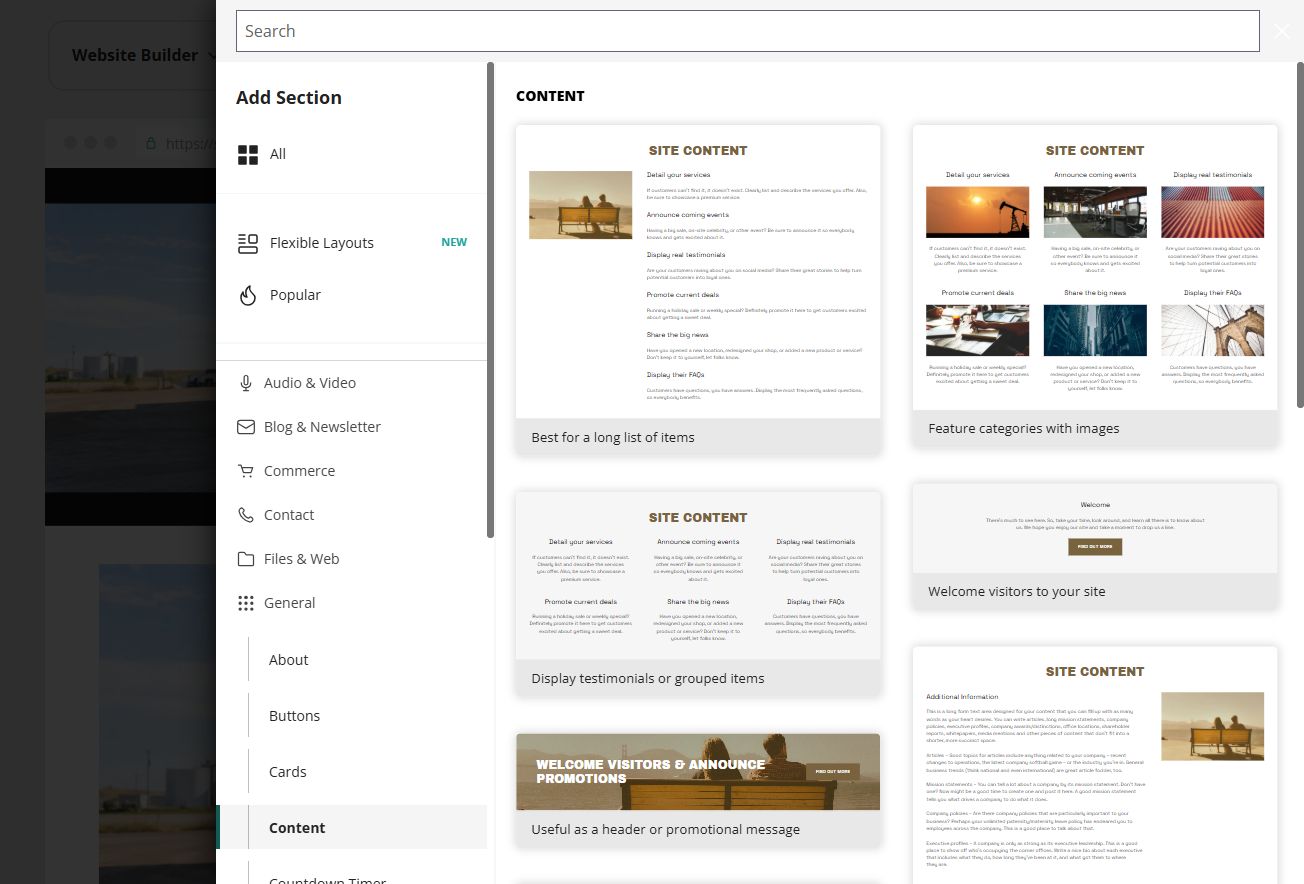
Task: Open the Cards subcategory
Action: pos(287,772)
